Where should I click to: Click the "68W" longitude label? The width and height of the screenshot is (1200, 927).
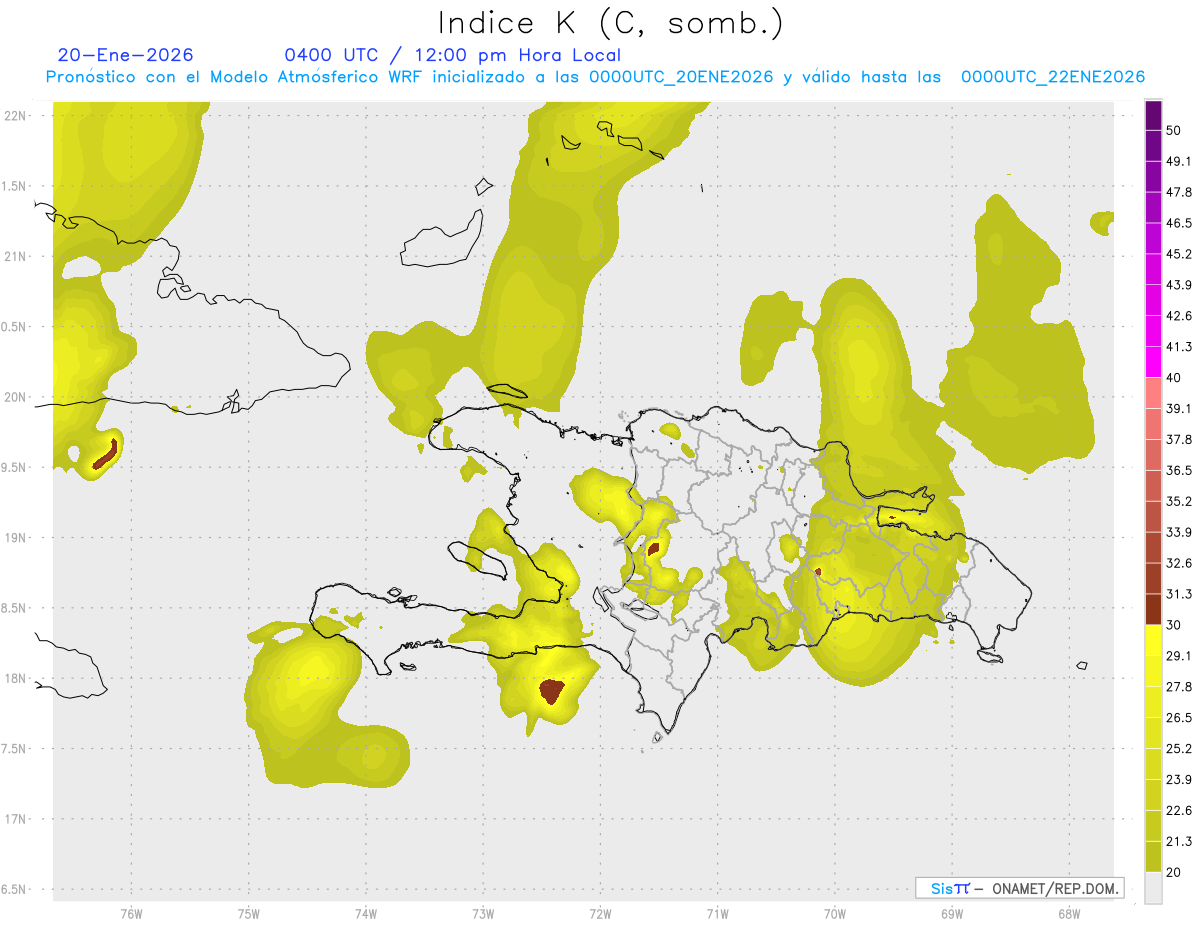(1069, 913)
